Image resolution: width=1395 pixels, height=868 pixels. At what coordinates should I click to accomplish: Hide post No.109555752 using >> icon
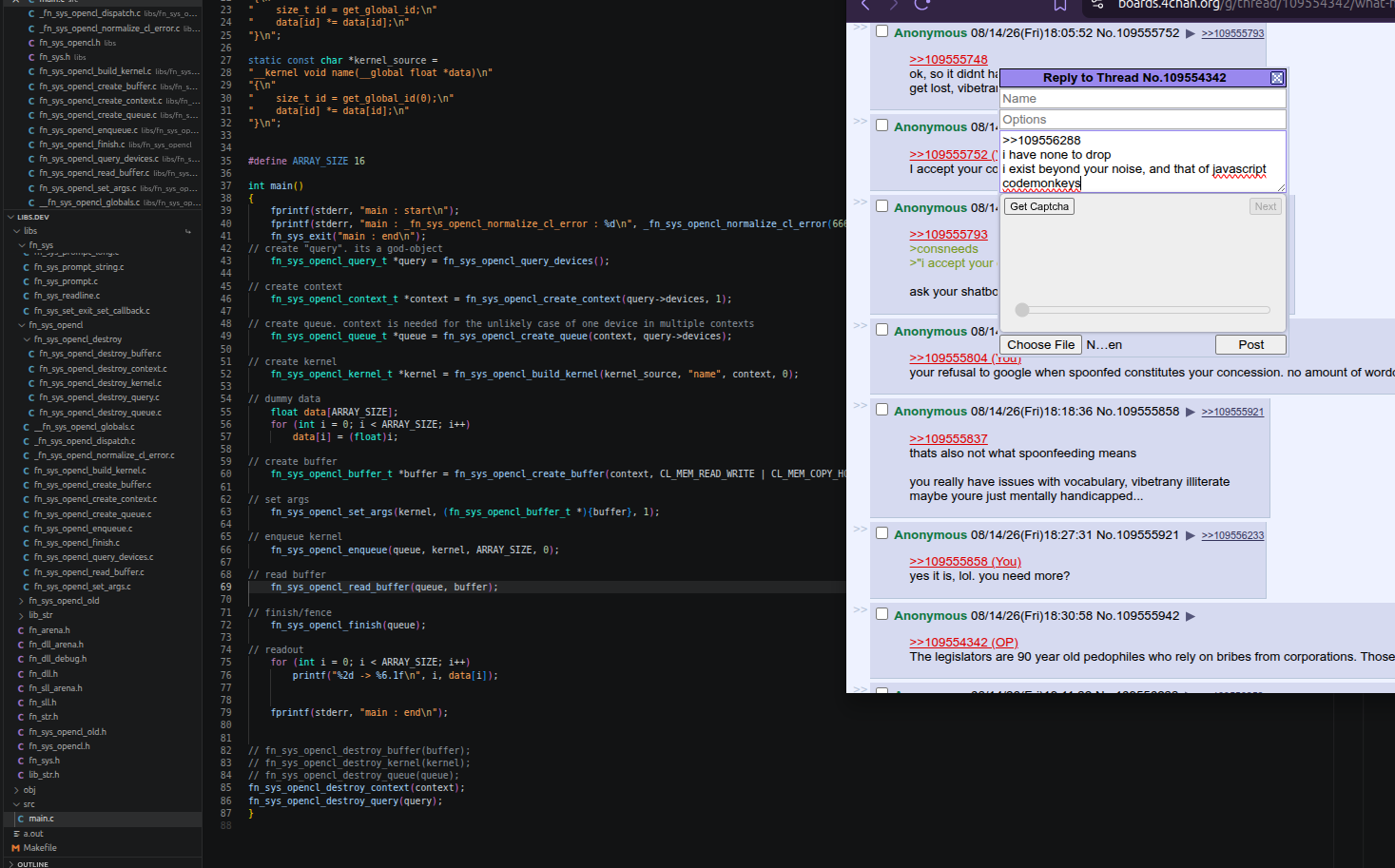[860, 28]
